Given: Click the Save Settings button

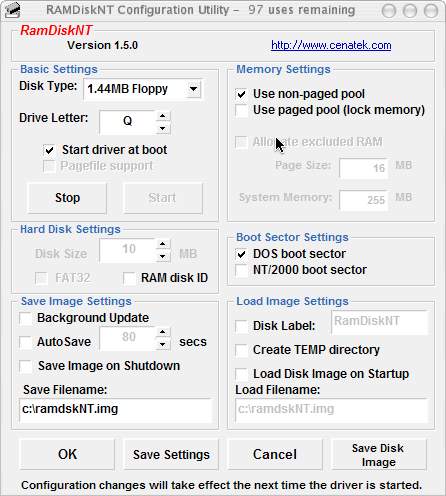Looking at the screenshot, I should [171, 454].
